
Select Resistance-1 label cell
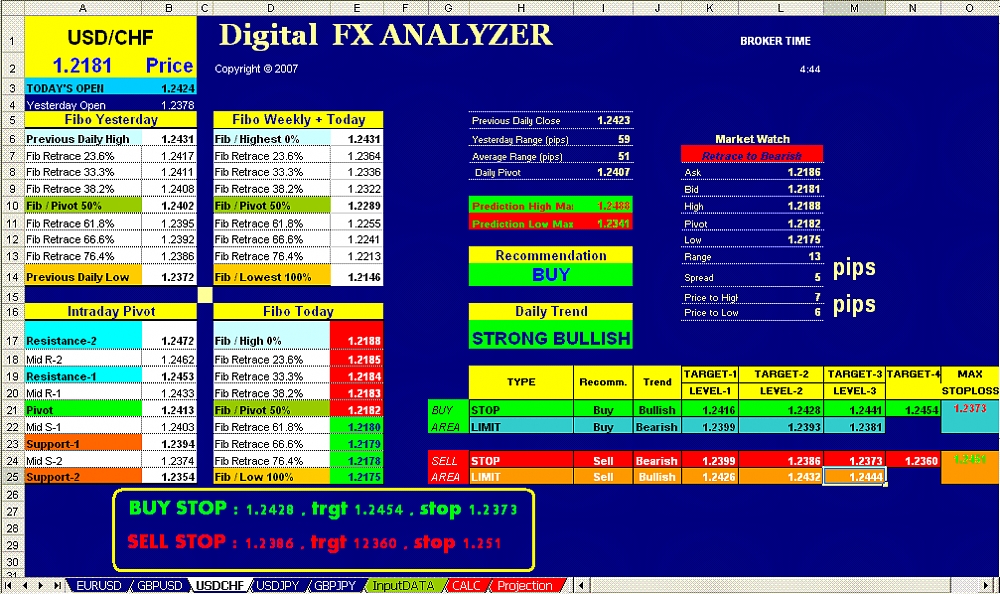[x=83, y=376]
